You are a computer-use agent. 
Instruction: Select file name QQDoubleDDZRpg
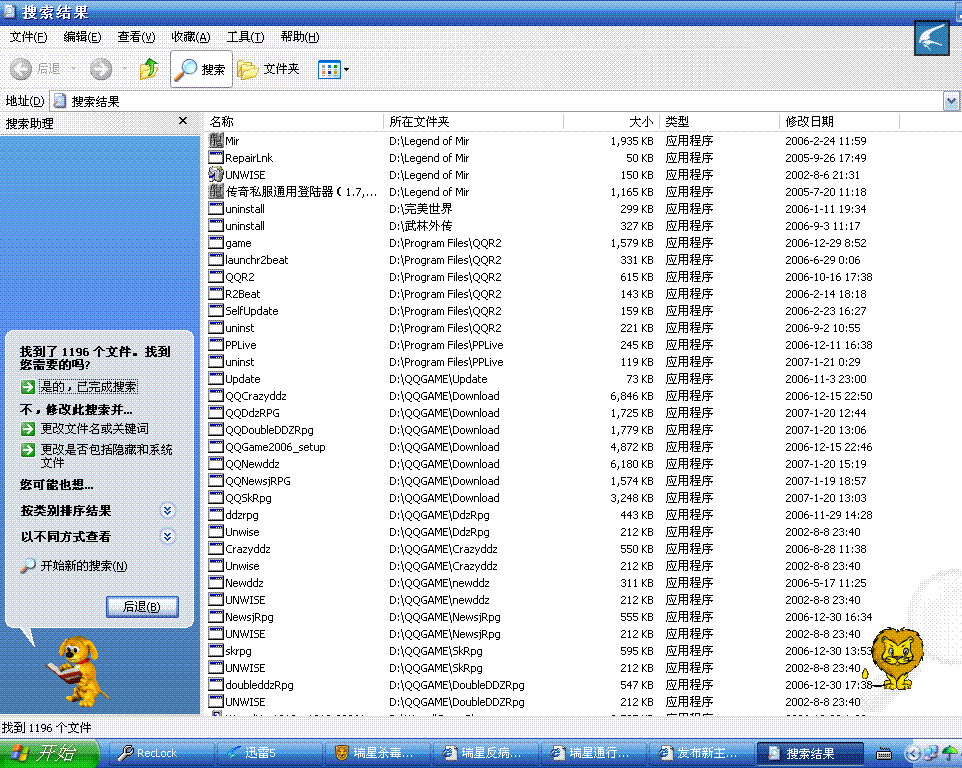[269, 430]
